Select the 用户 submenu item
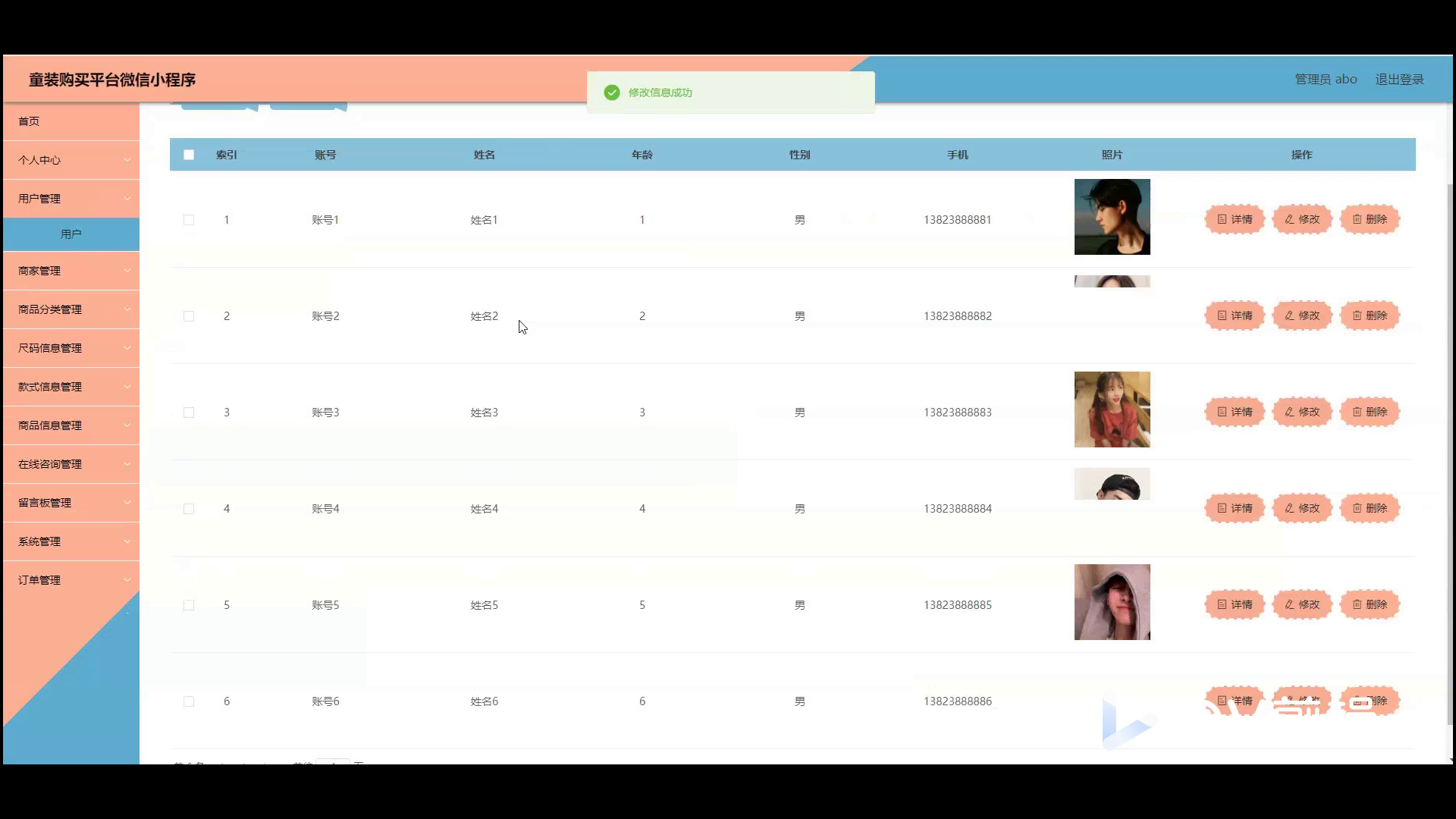 coord(71,234)
